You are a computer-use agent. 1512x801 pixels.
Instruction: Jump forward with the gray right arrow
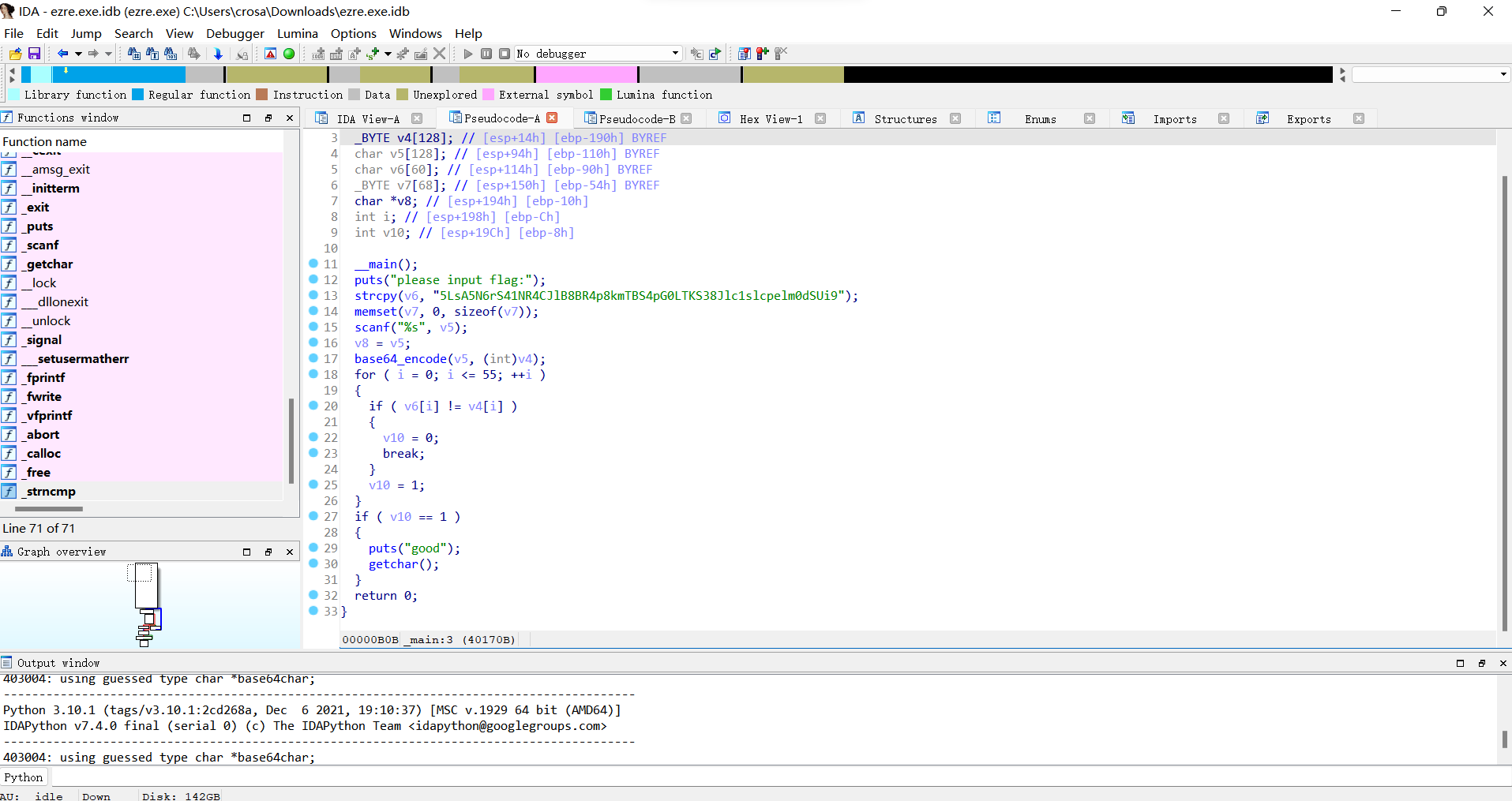[x=93, y=54]
